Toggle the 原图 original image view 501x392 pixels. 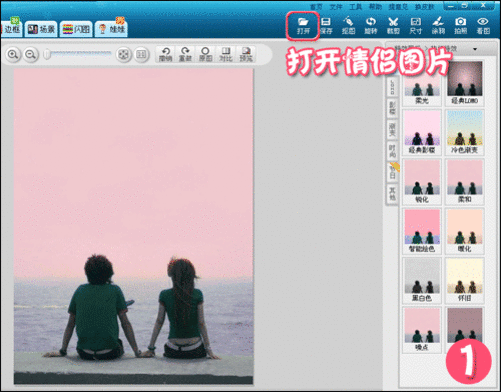point(205,54)
